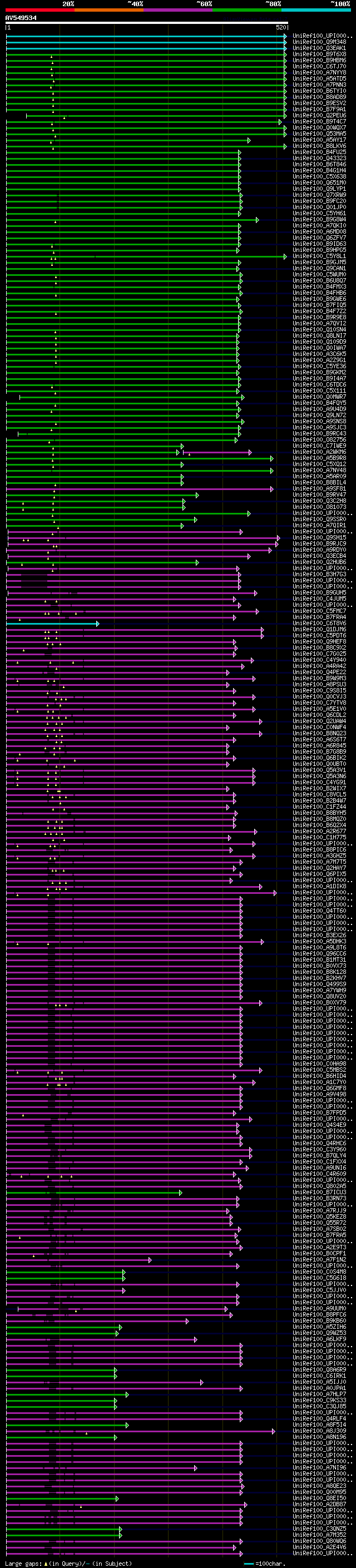Click the orange ~40% identity legend segment
This screenshot has width=356, height=1568.
tap(109, 10)
